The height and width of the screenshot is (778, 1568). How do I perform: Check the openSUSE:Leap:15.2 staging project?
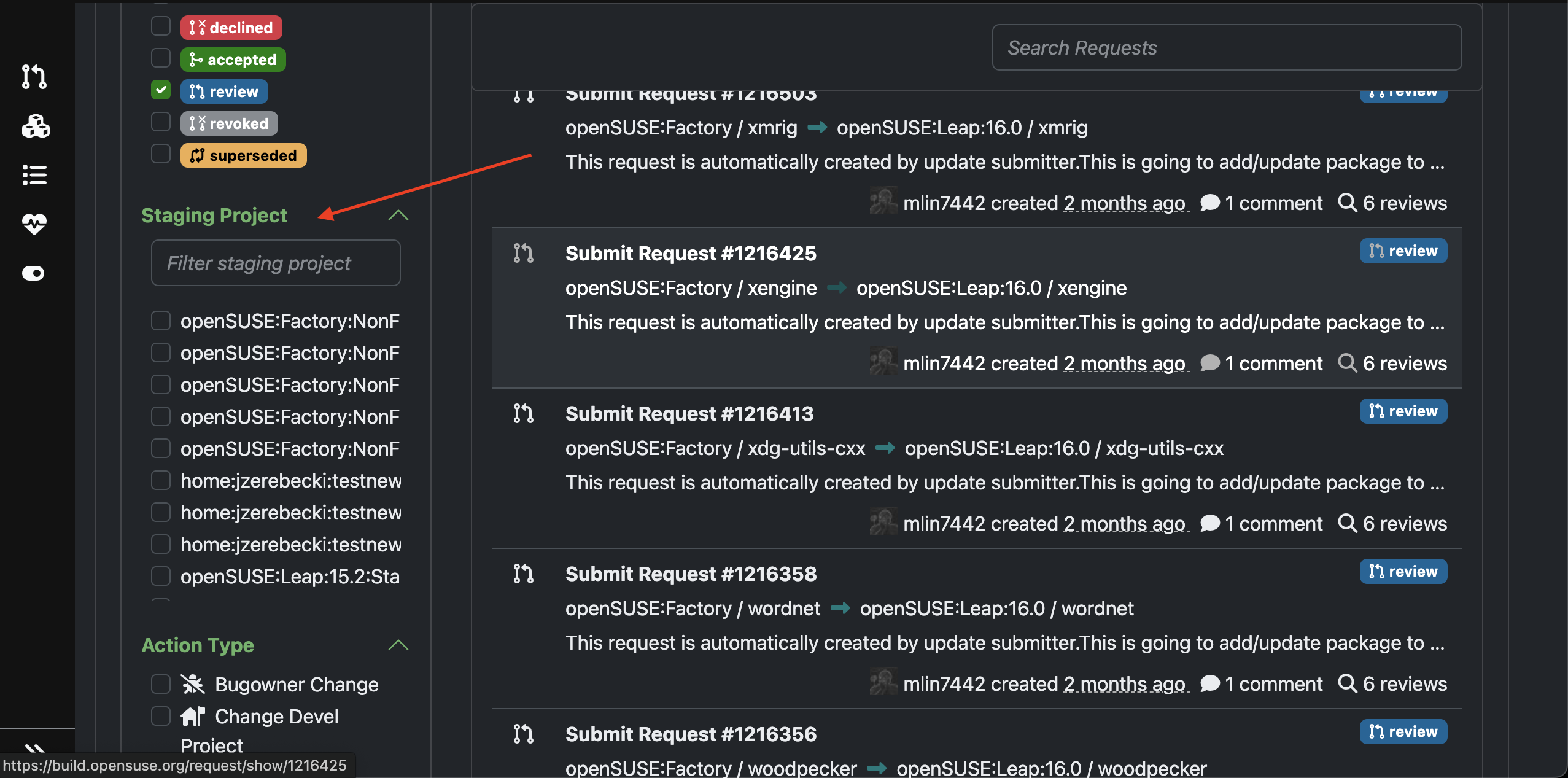[160, 575]
